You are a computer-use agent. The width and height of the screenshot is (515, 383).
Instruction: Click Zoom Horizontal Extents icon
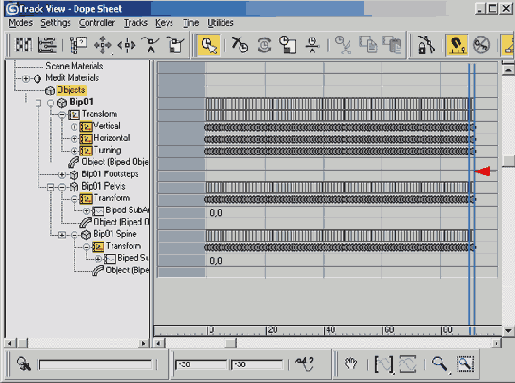[384, 364]
